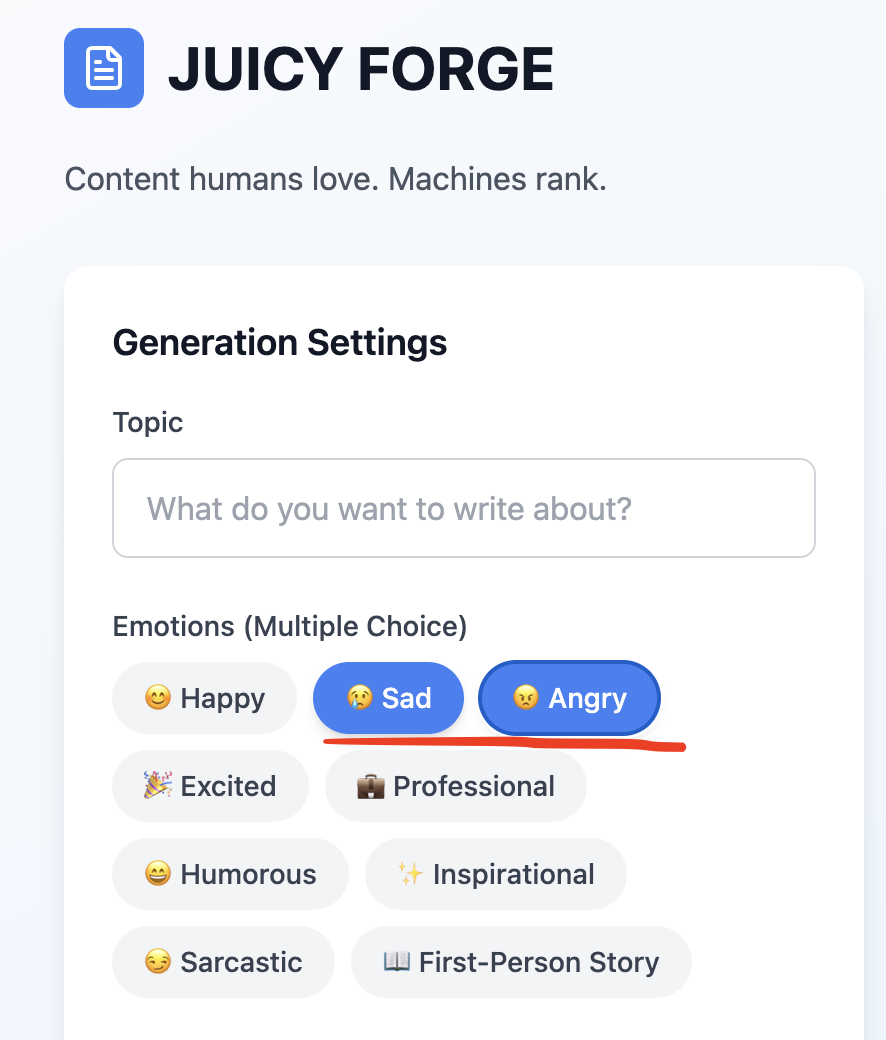Click the smirking face emoji on Sarcastic
The width and height of the screenshot is (886, 1040).
click(158, 962)
